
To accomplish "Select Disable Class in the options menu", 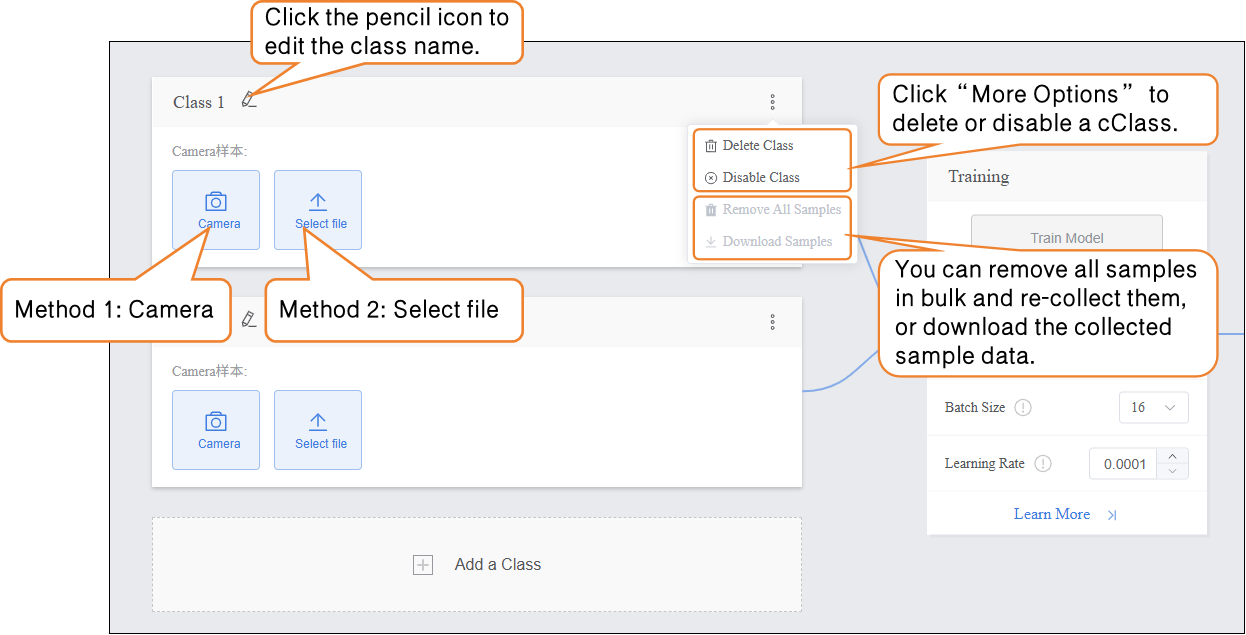I will pyautogui.click(x=760, y=178).
